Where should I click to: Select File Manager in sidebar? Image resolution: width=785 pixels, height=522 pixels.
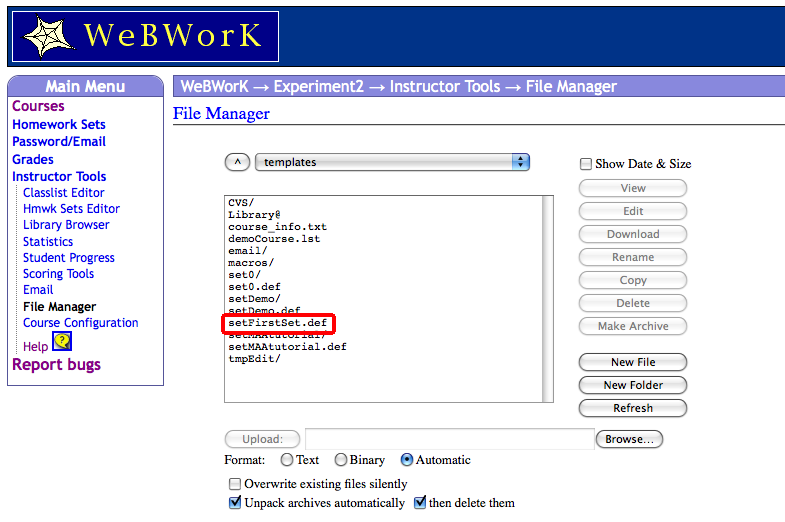60,307
